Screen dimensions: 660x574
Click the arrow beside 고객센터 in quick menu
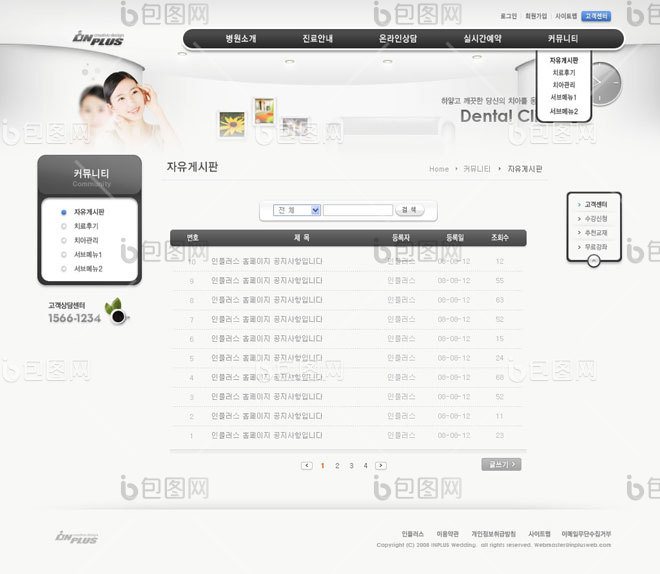579,204
